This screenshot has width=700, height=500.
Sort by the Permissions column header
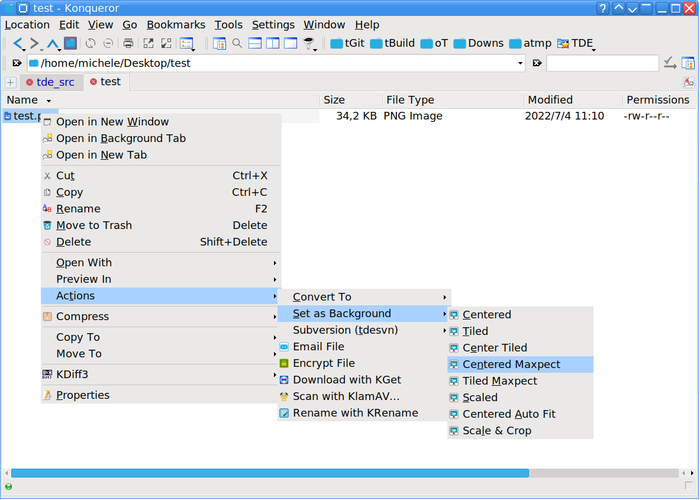(659, 100)
